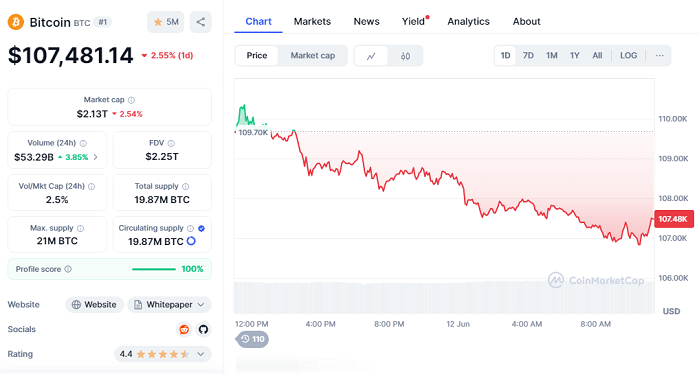Viewport: 699px width, 374px height.
Task: Switch to line chart view icon
Action: click(x=371, y=56)
